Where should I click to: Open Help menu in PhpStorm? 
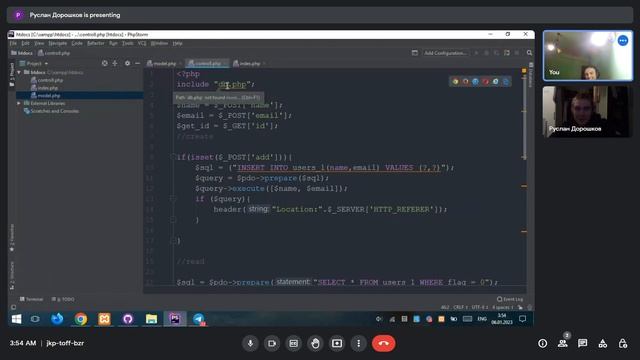[x=177, y=43]
